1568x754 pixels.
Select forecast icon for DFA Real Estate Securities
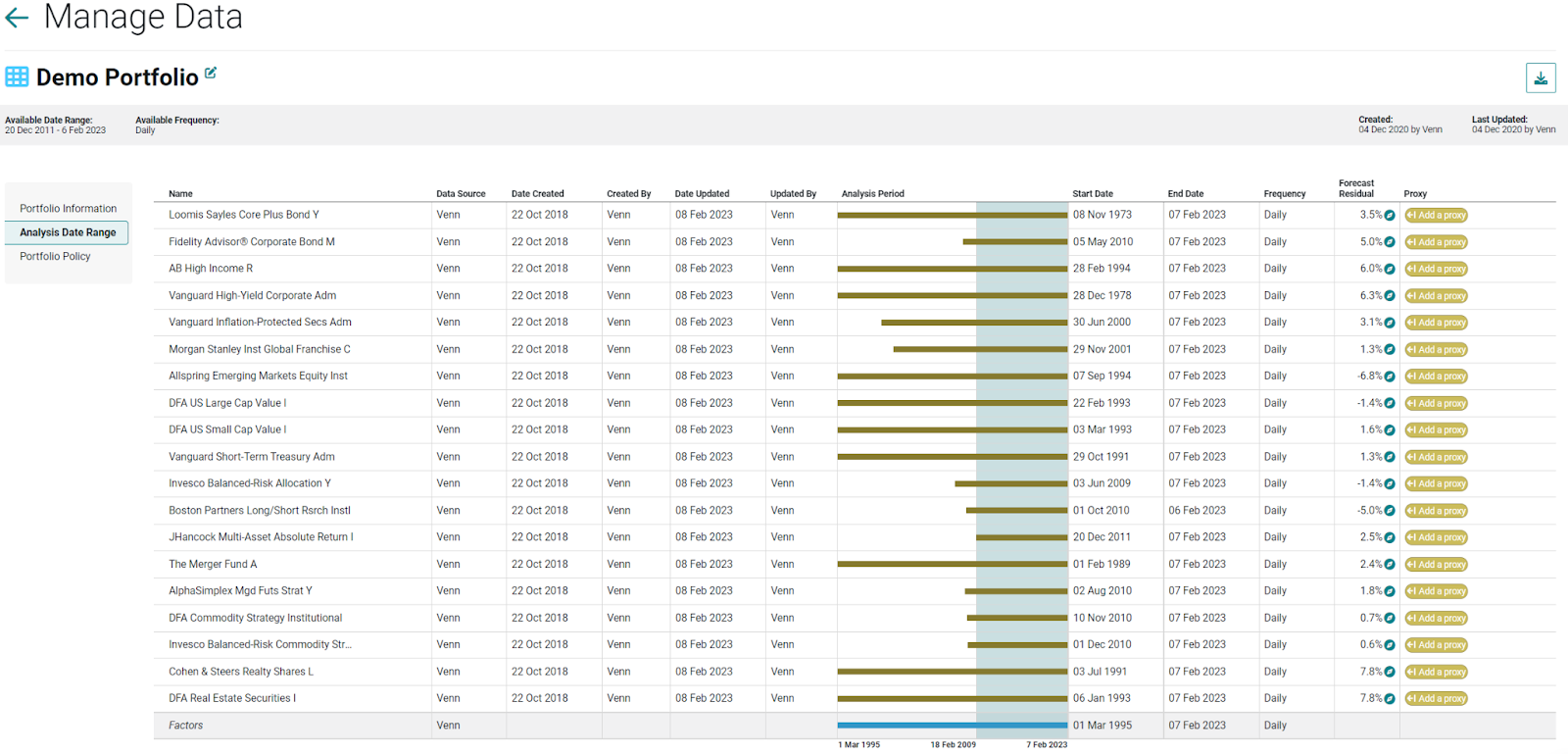pos(1390,699)
